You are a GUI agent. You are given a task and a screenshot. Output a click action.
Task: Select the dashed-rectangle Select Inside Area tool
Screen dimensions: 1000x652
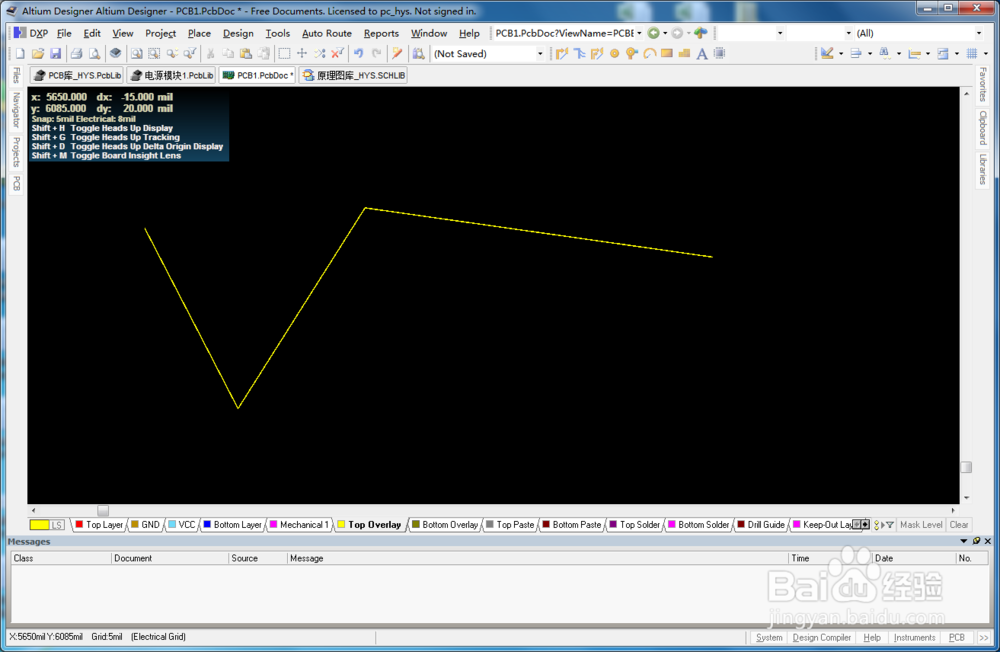(284, 54)
